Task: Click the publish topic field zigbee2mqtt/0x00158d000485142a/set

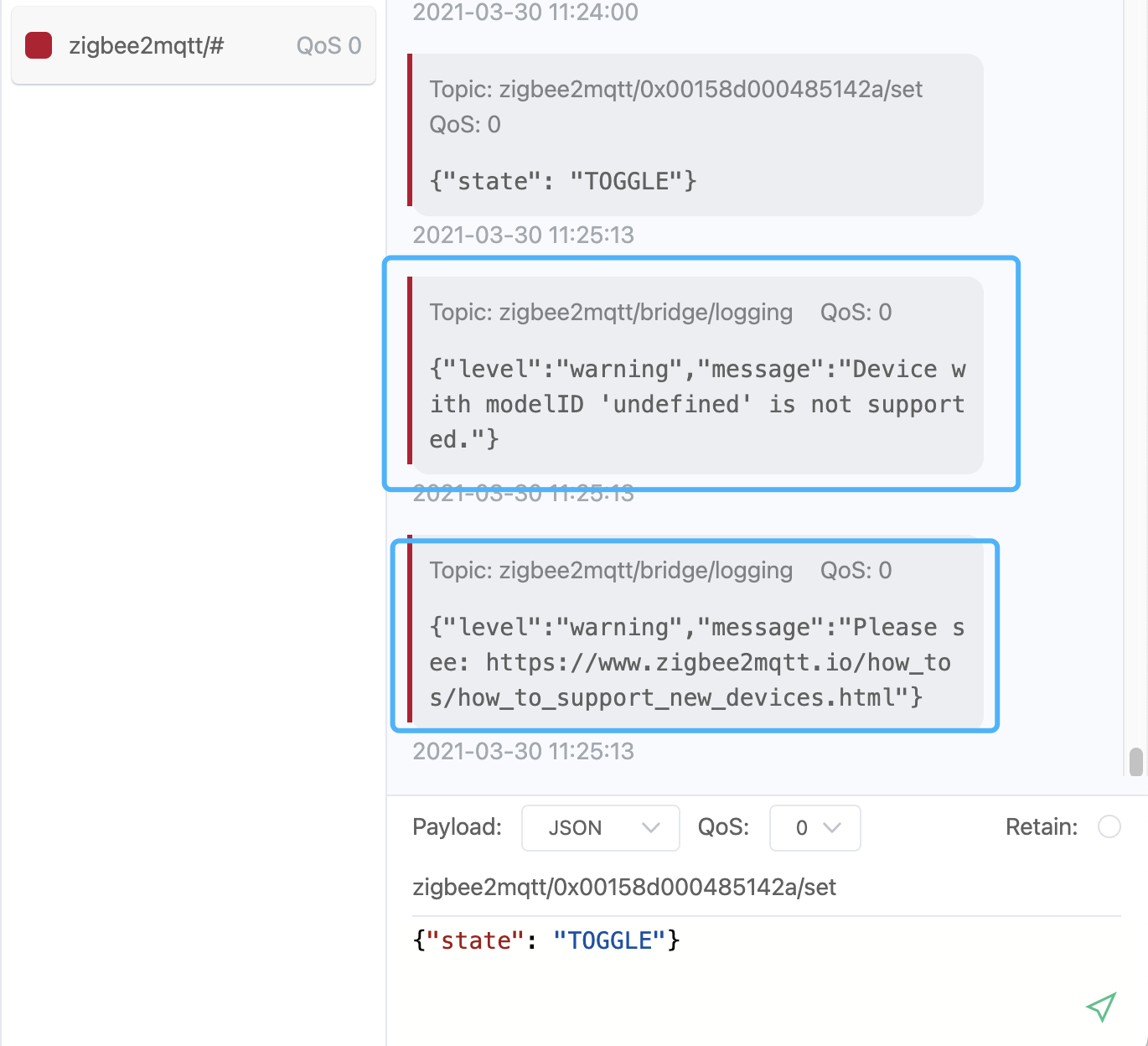Action: 766,888
